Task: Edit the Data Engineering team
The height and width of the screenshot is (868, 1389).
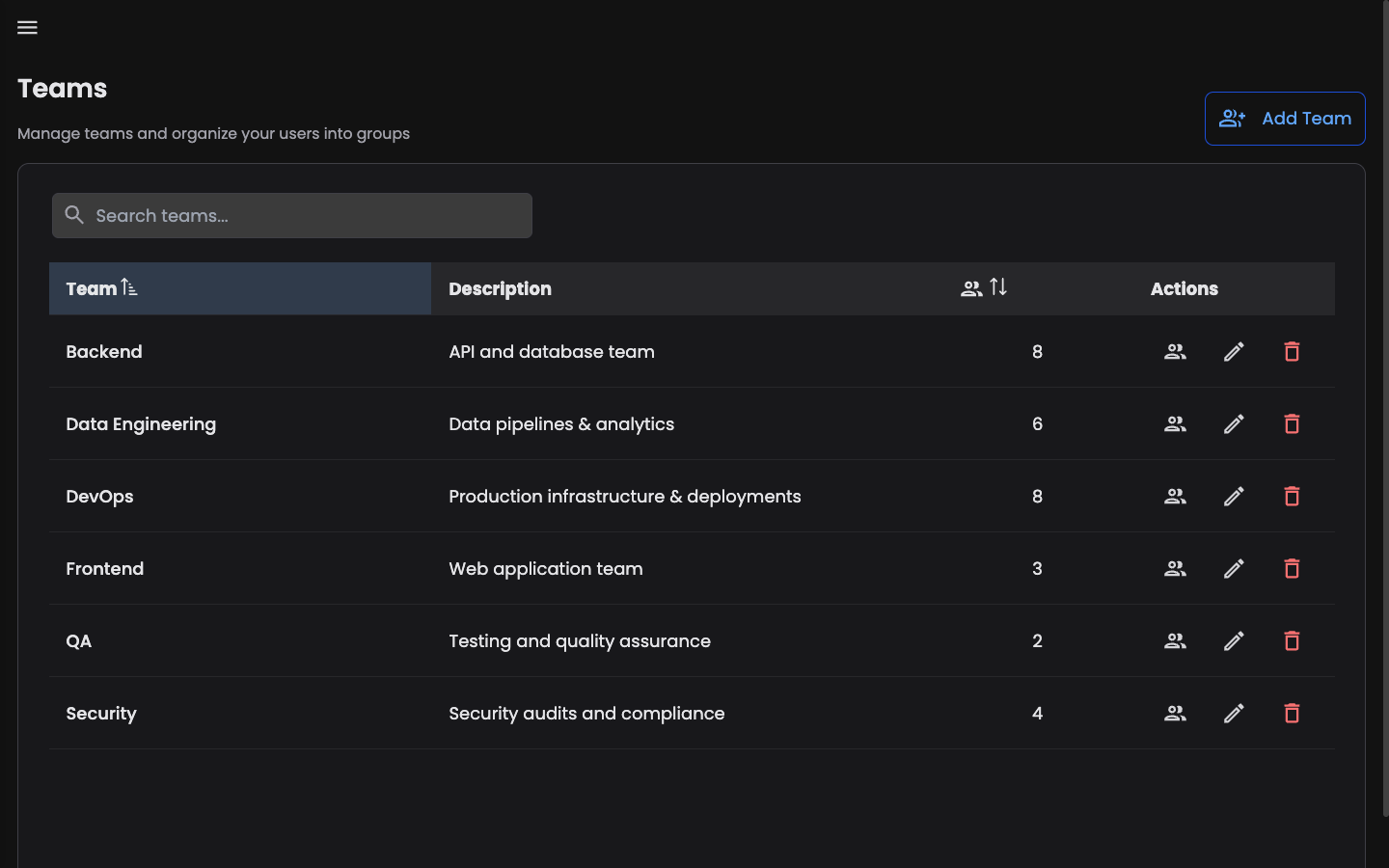Action: click(x=1233, y=423)
